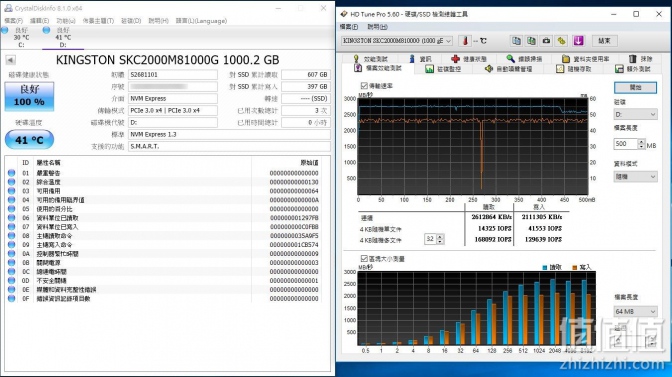672x377 pixels.
Task: Switch to the AAM tab with speaker icon
Action: [508, 69]
